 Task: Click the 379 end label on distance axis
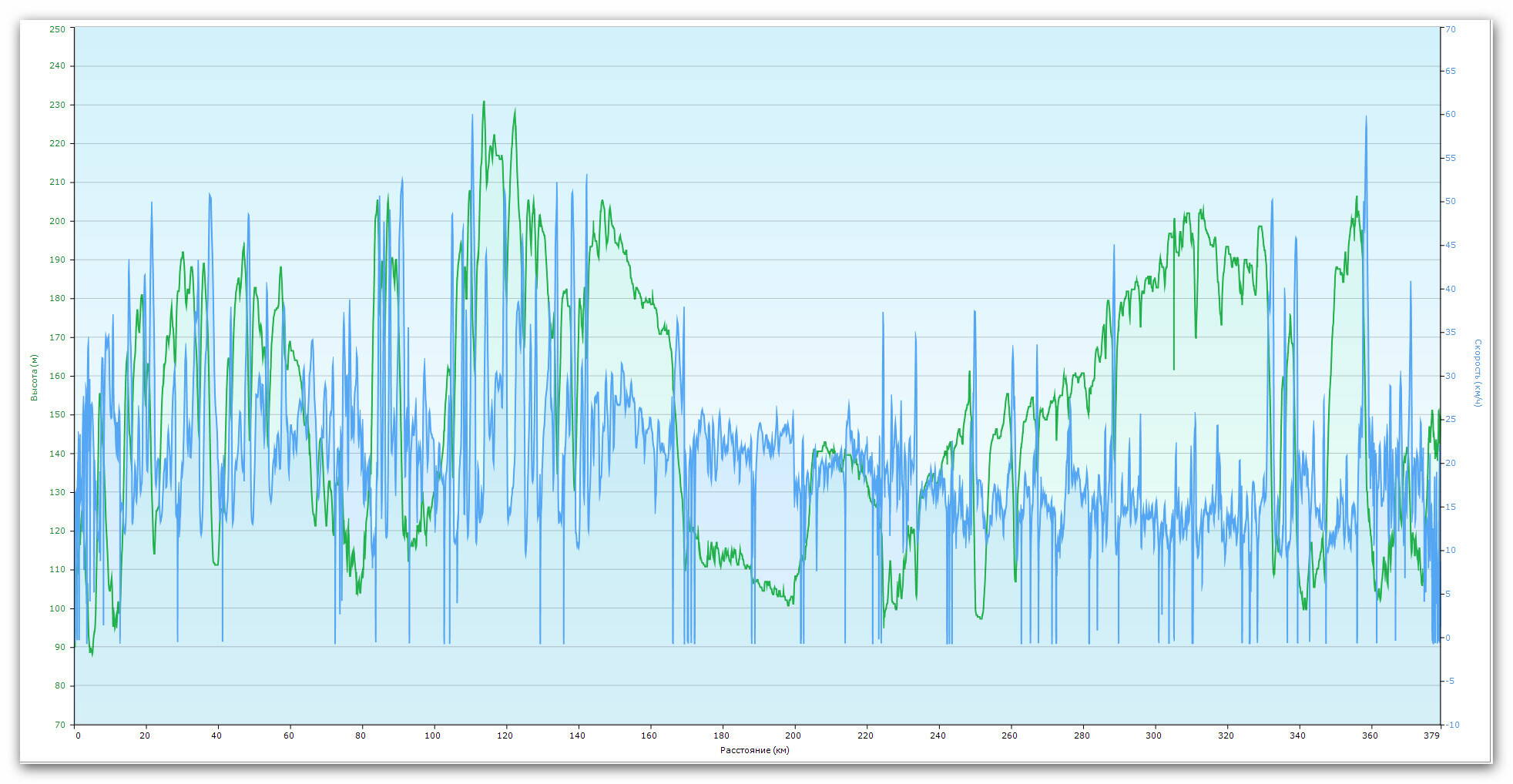(x=1431, y=735)
